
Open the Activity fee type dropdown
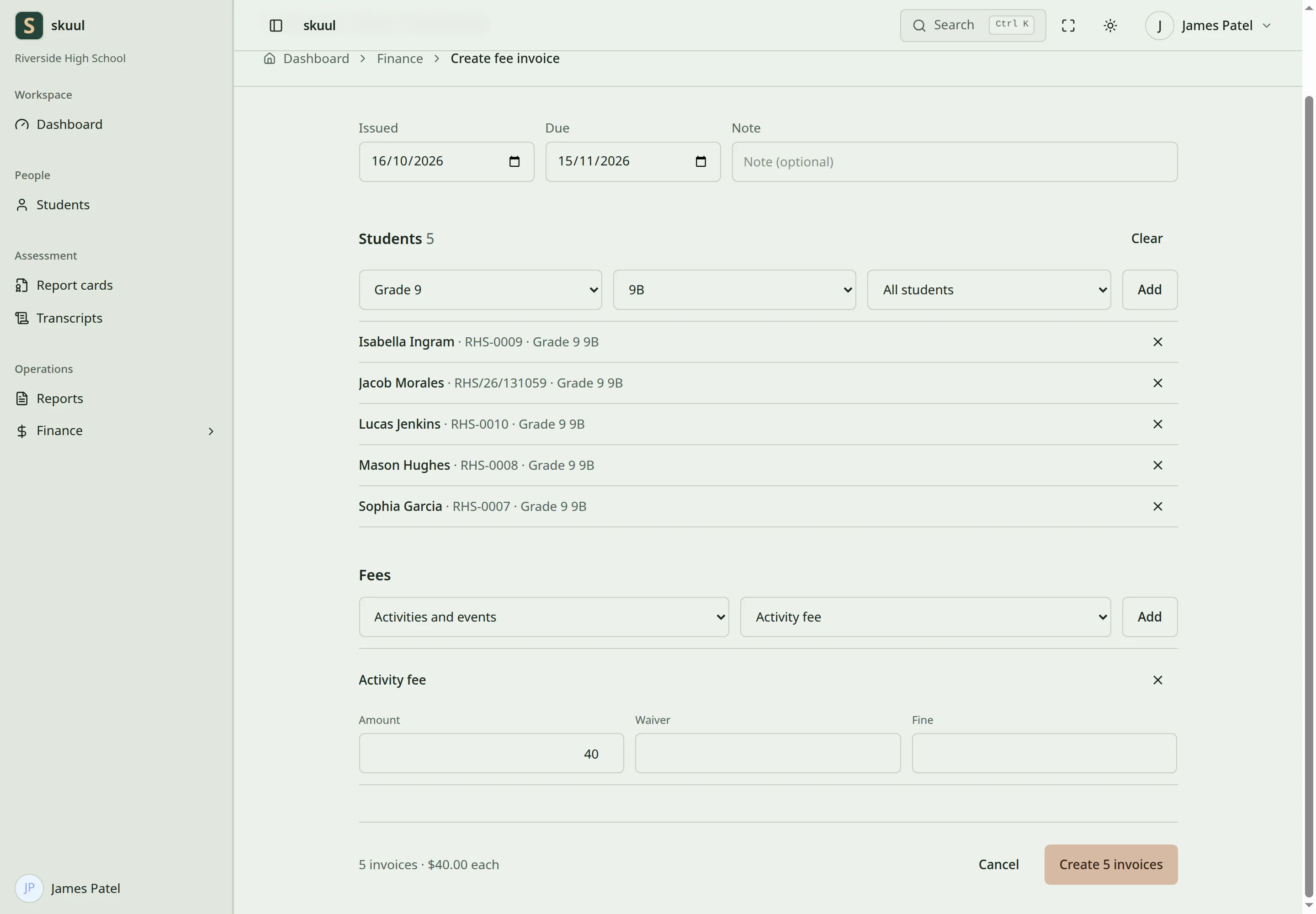[x=925, y=617]
